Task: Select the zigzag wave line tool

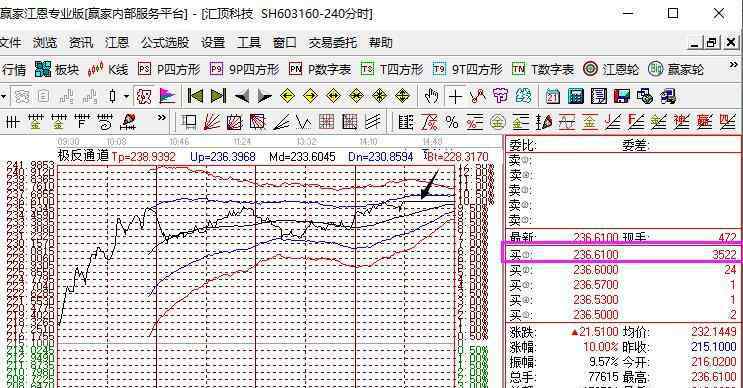Action: 303,123
